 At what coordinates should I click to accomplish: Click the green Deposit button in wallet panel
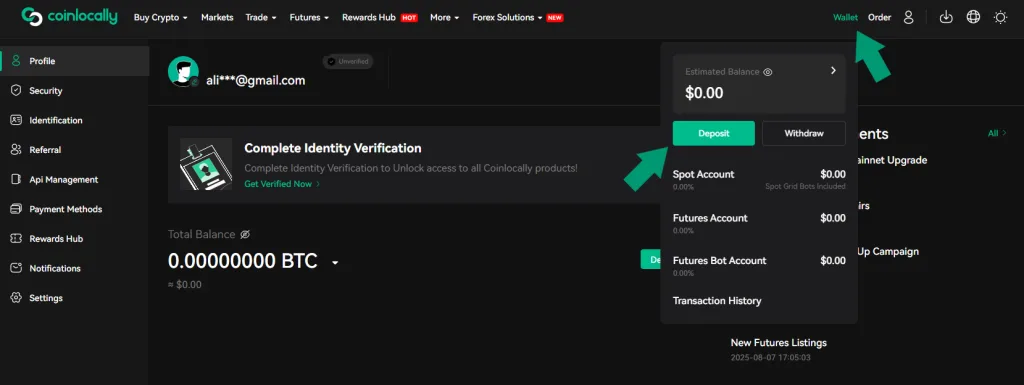(x=714, y=133)
